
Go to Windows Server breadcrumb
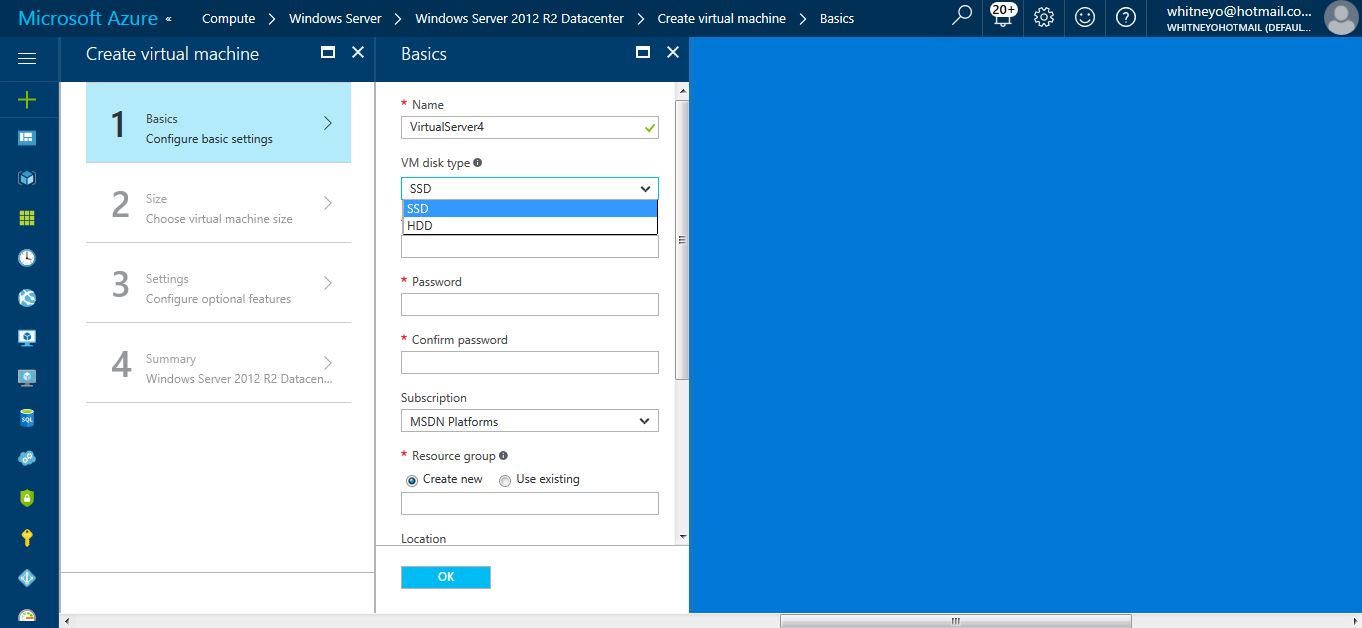(335, 18)
